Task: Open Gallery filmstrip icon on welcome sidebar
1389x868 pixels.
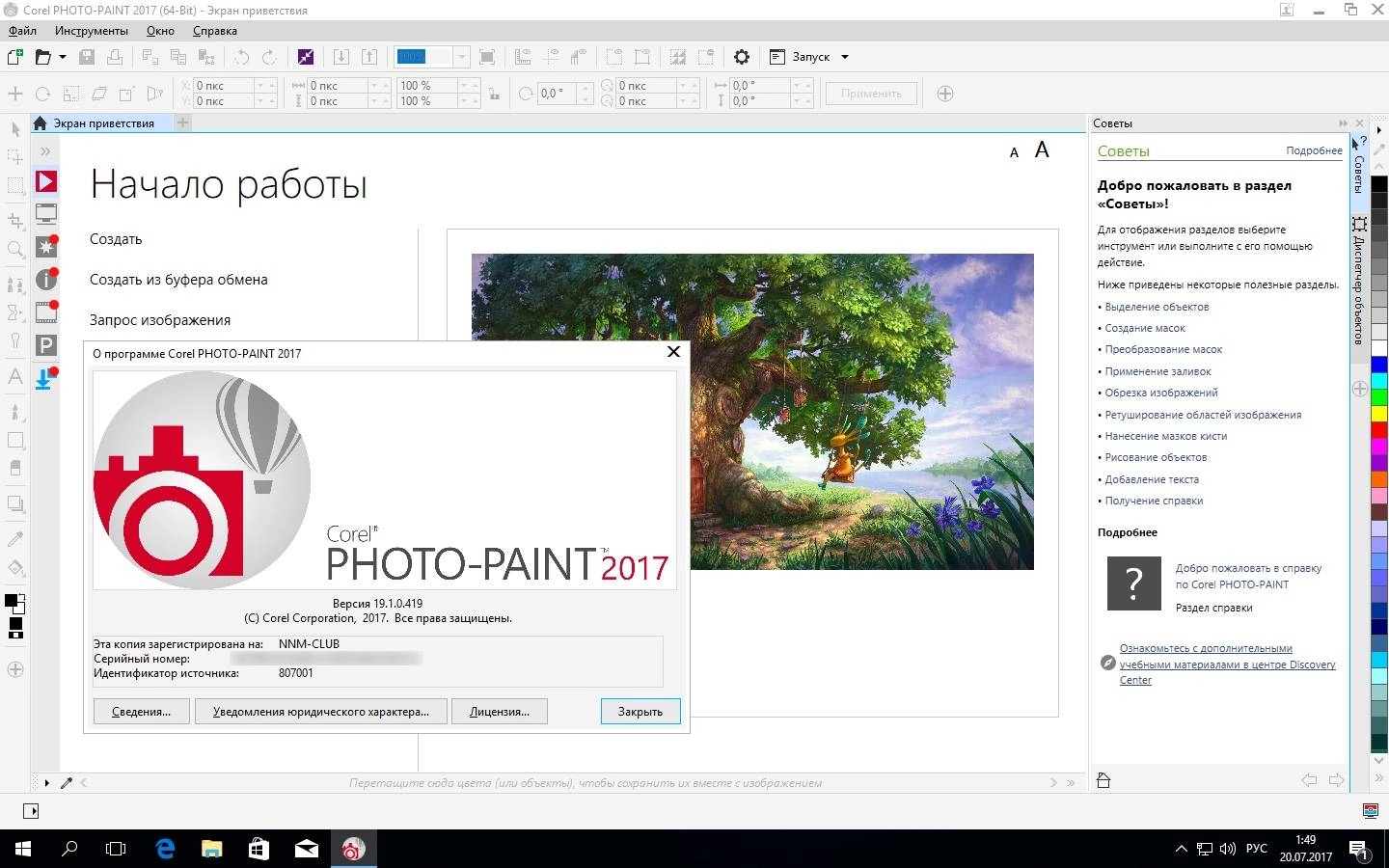Action: click(x=45, y=312)
